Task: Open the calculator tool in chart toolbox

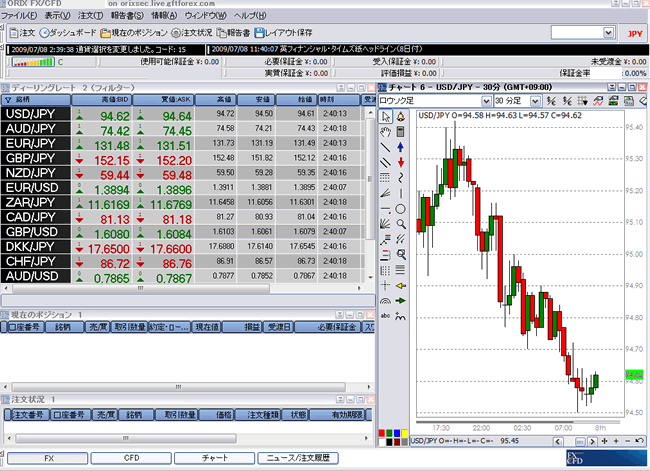Action: point(400,132)
